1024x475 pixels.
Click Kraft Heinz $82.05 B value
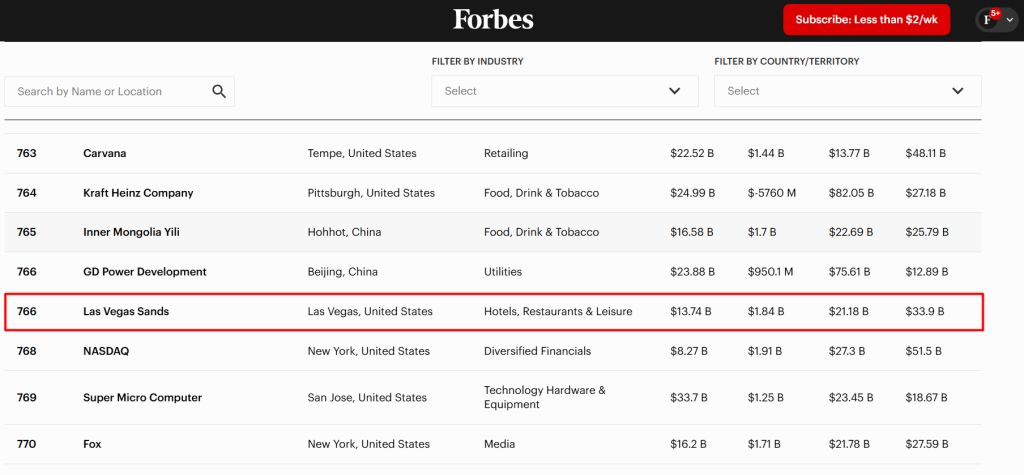click(850, 193)
